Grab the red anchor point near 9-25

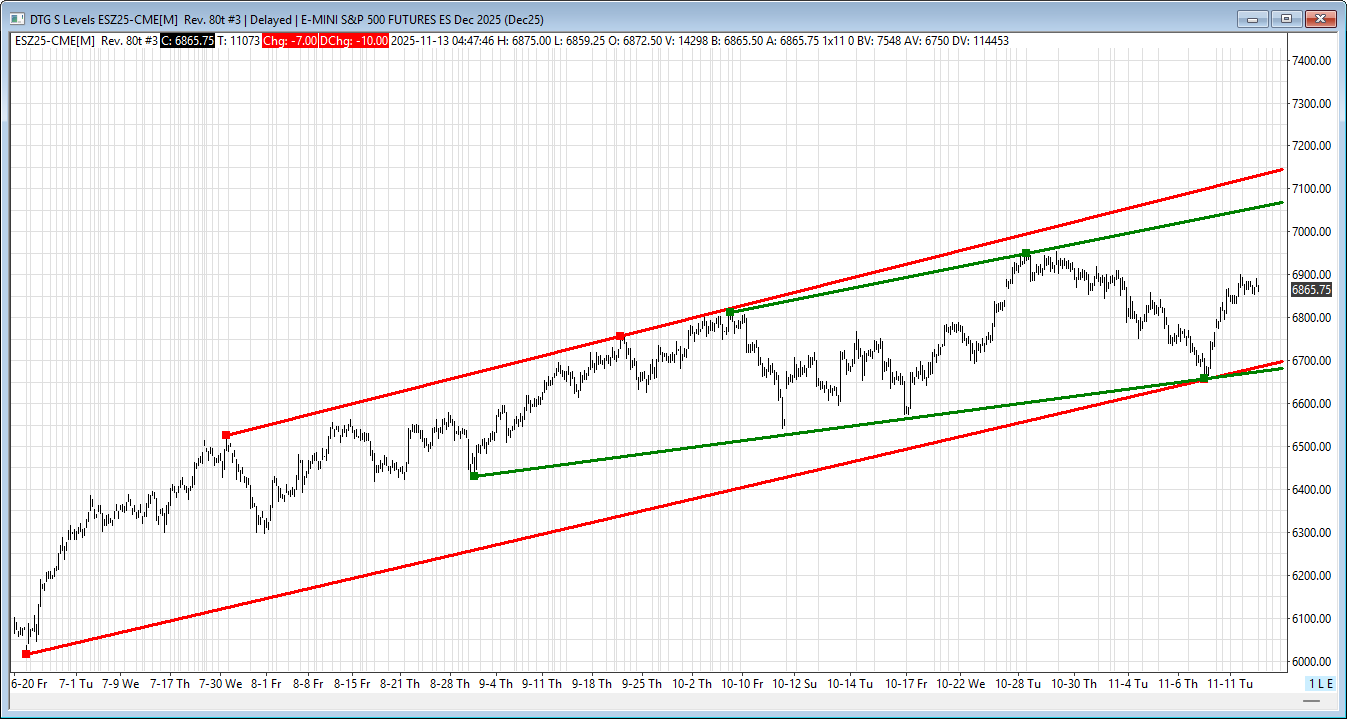620,336
